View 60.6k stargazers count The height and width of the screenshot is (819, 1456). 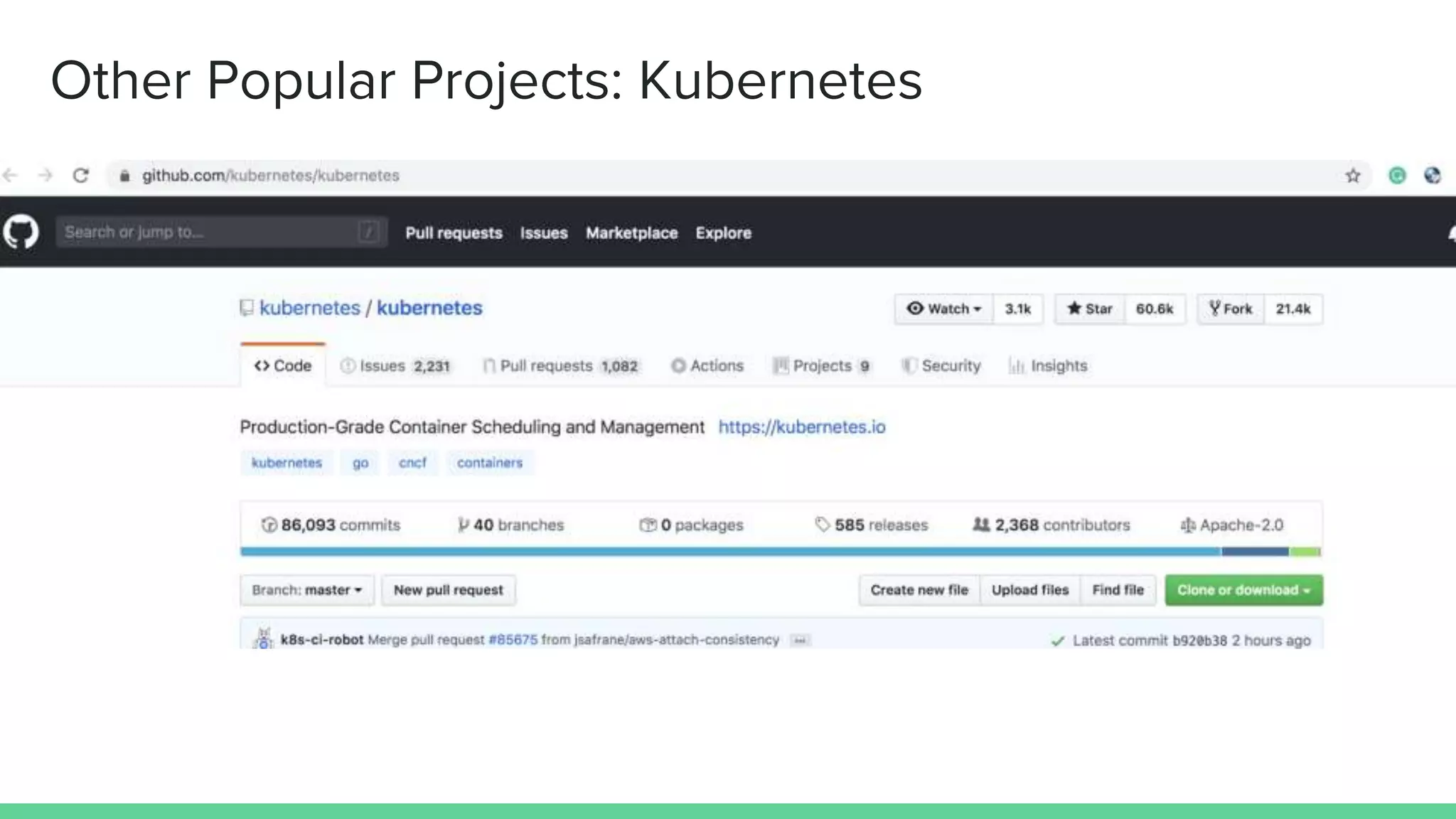pyautogui.click(x=1155, y=309)
